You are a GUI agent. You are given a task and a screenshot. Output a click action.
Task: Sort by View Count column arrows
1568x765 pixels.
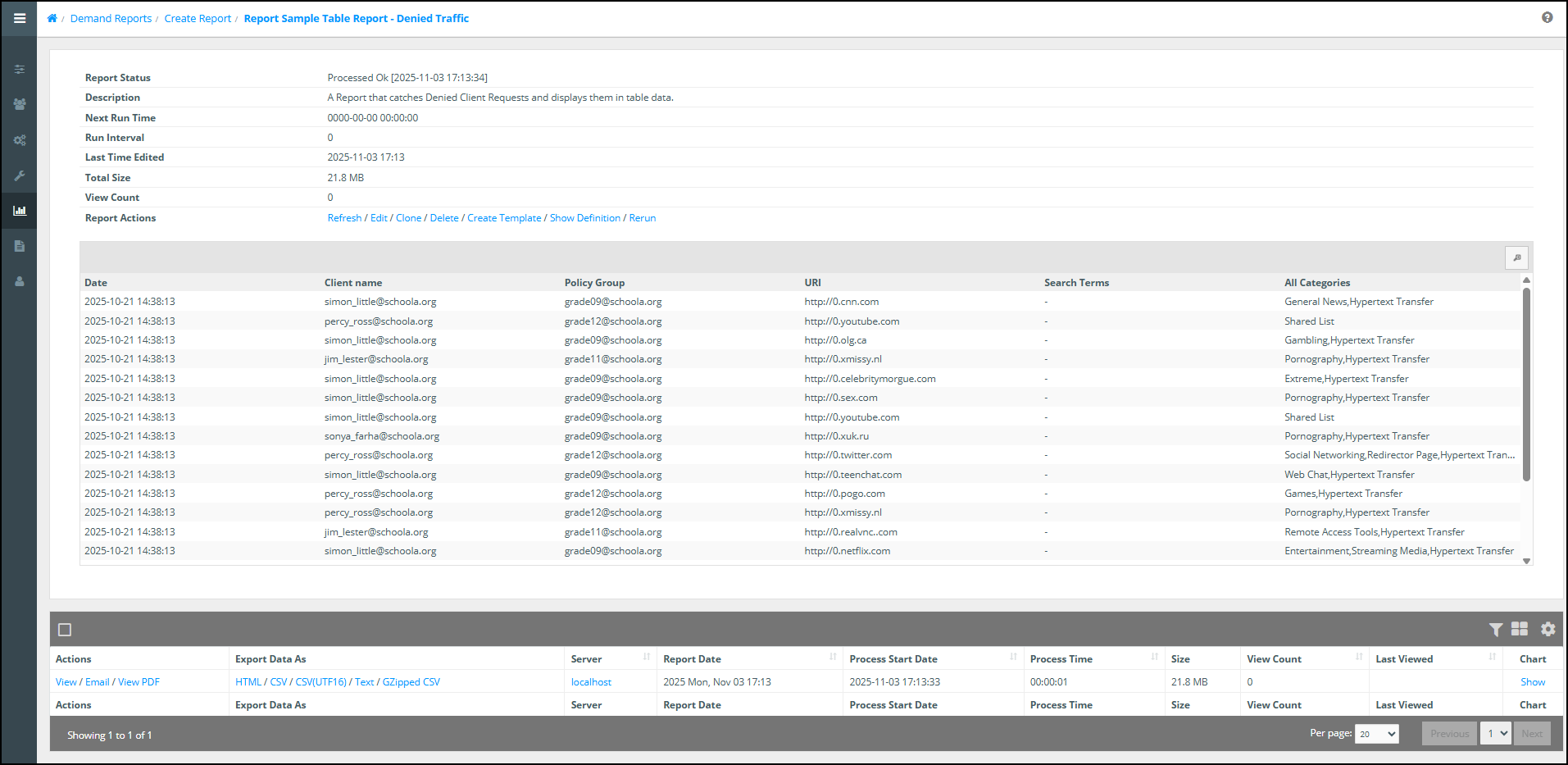(1359, 657)
